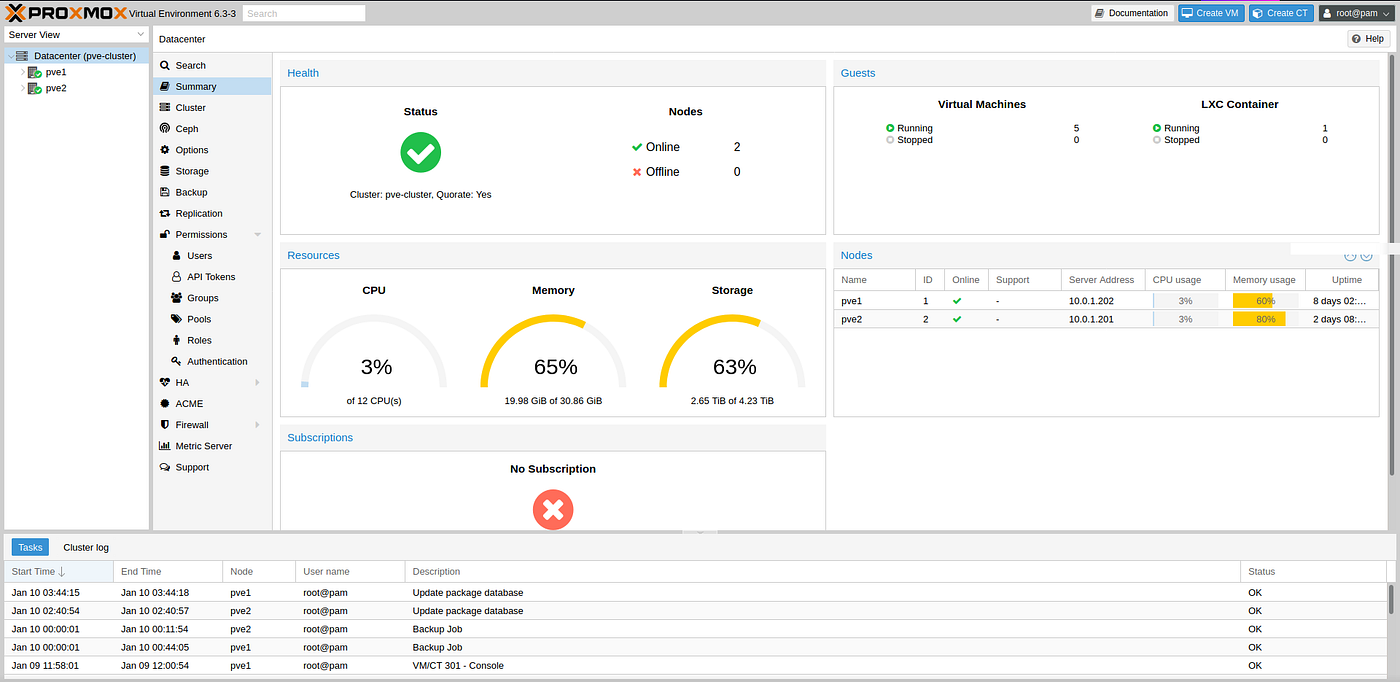Click the Create VM button
1400x682 pixels.
tap(1210, 13)
